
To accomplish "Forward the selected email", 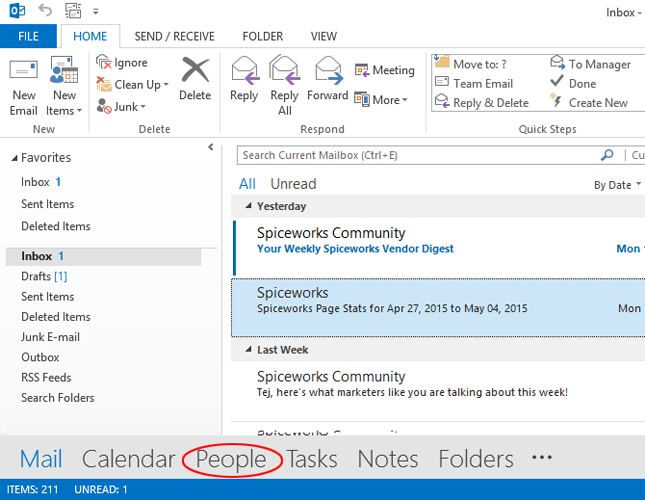I will coord(328,79).
